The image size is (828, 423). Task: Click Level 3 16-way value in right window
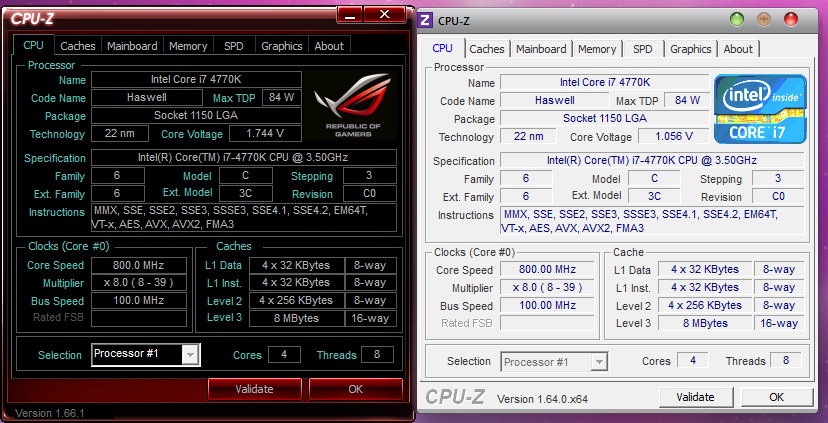click(779, 323)
